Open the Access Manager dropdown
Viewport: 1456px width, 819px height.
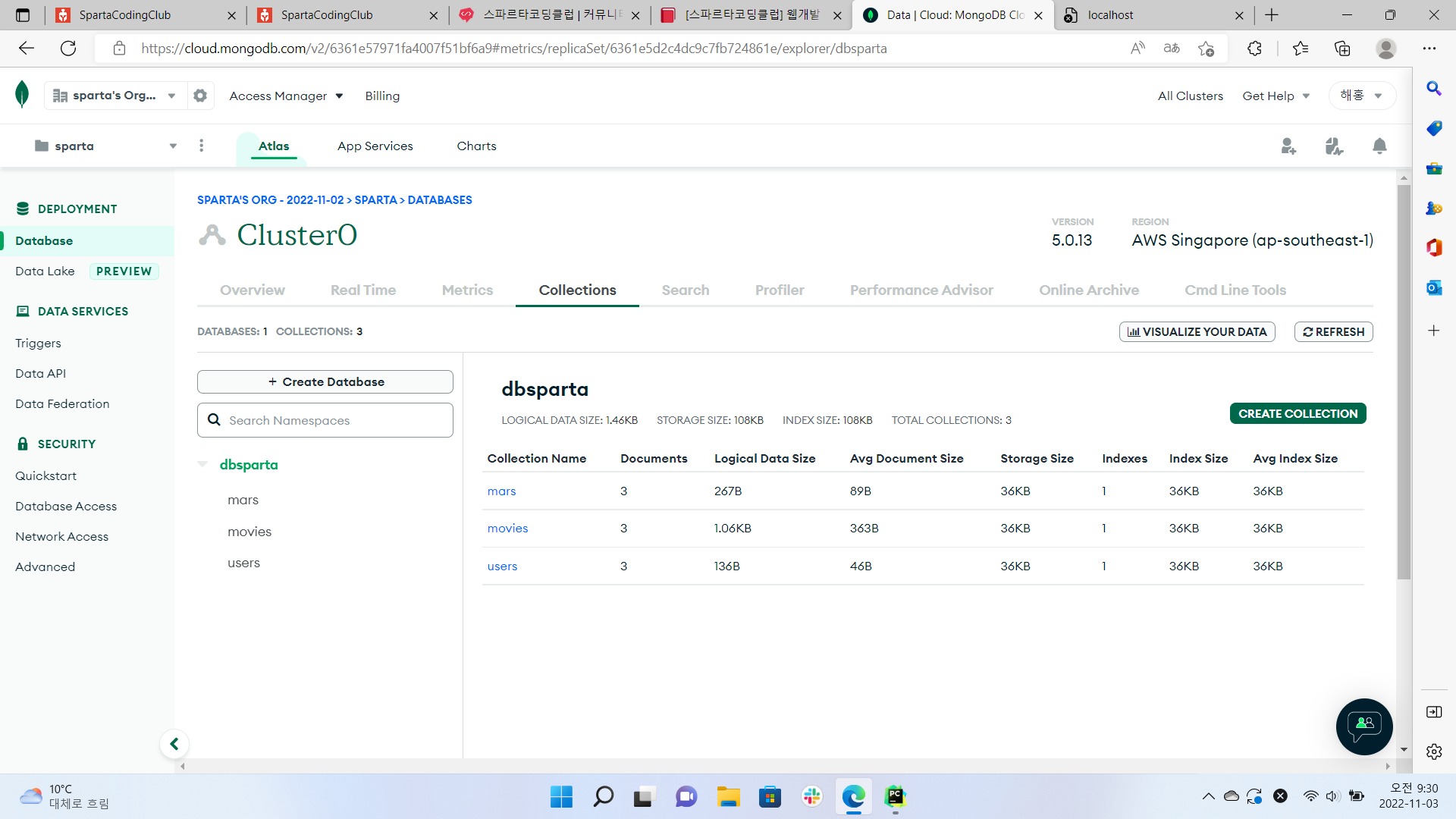pyautogui.click(x=286, y=96)
